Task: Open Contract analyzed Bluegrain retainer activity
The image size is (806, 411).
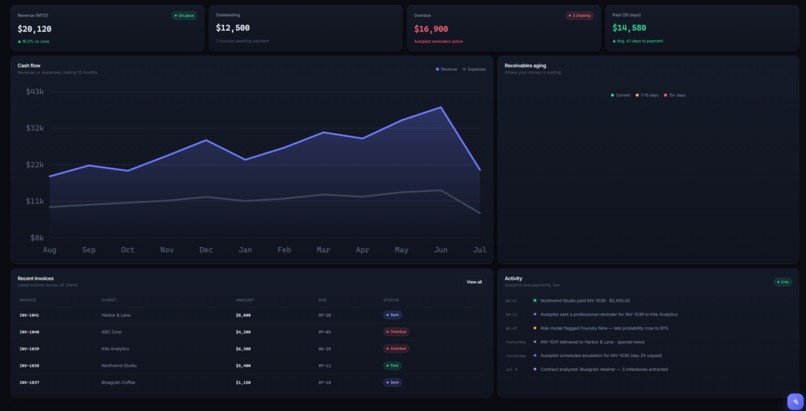Action: (x=604, y=369)
